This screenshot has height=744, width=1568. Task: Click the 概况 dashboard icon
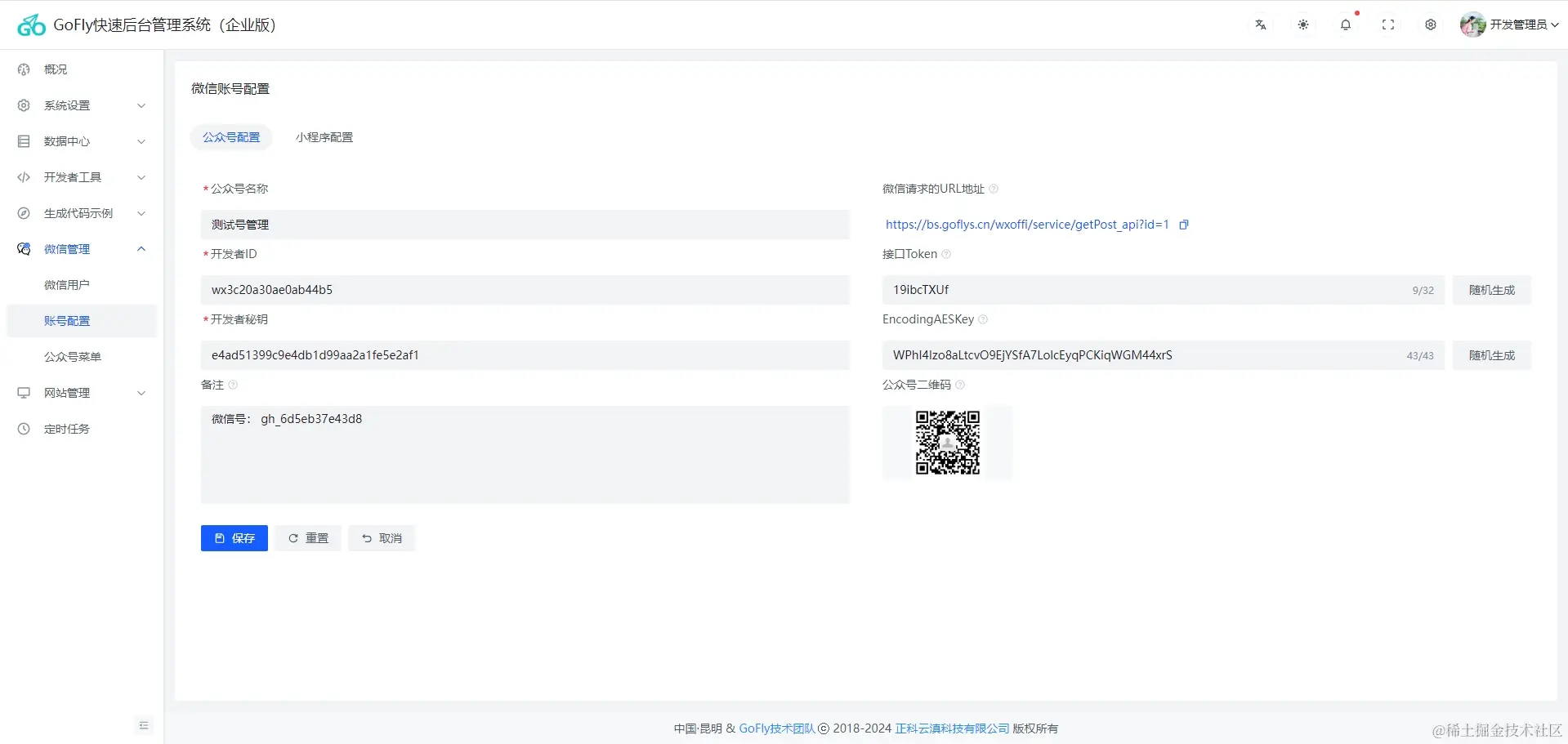coord(24,69)
